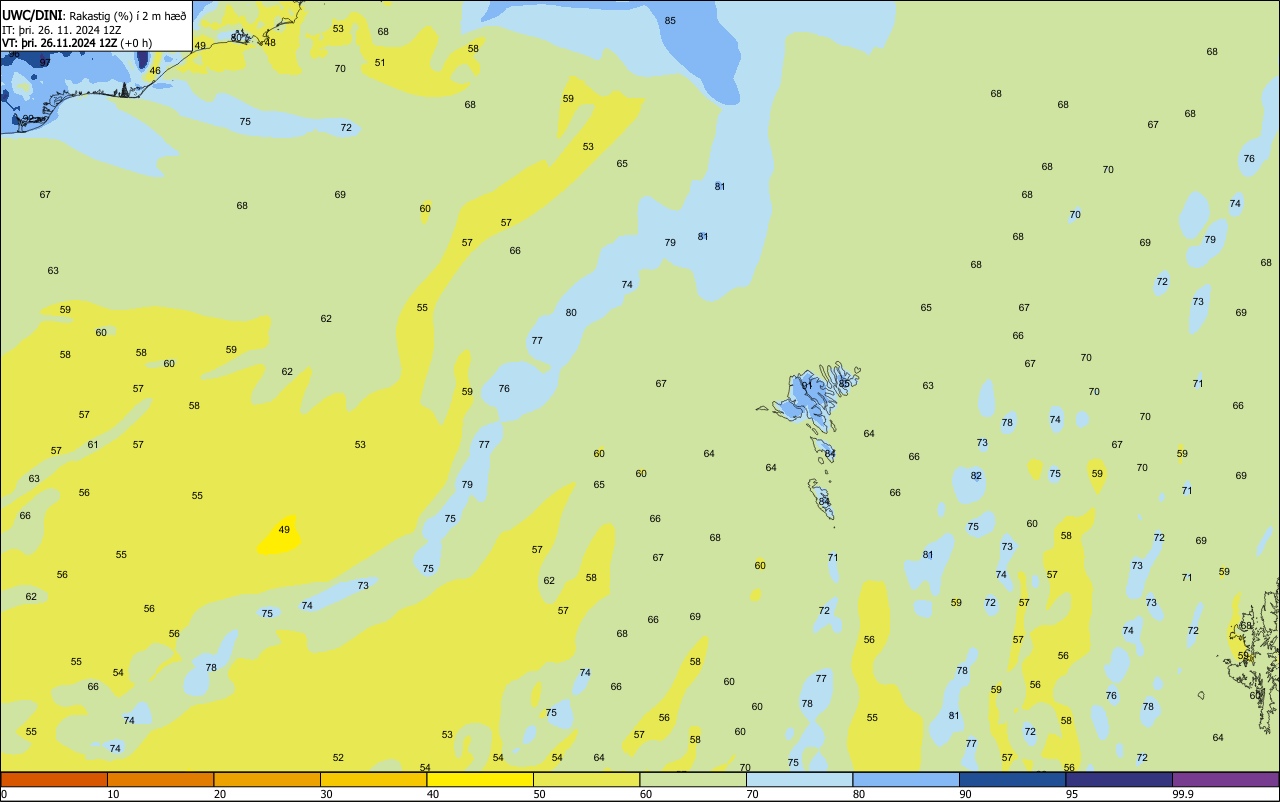The image size is (1280, 802).
Task: Click humidity value 48 on the map
Action: [x=270, y=42]
